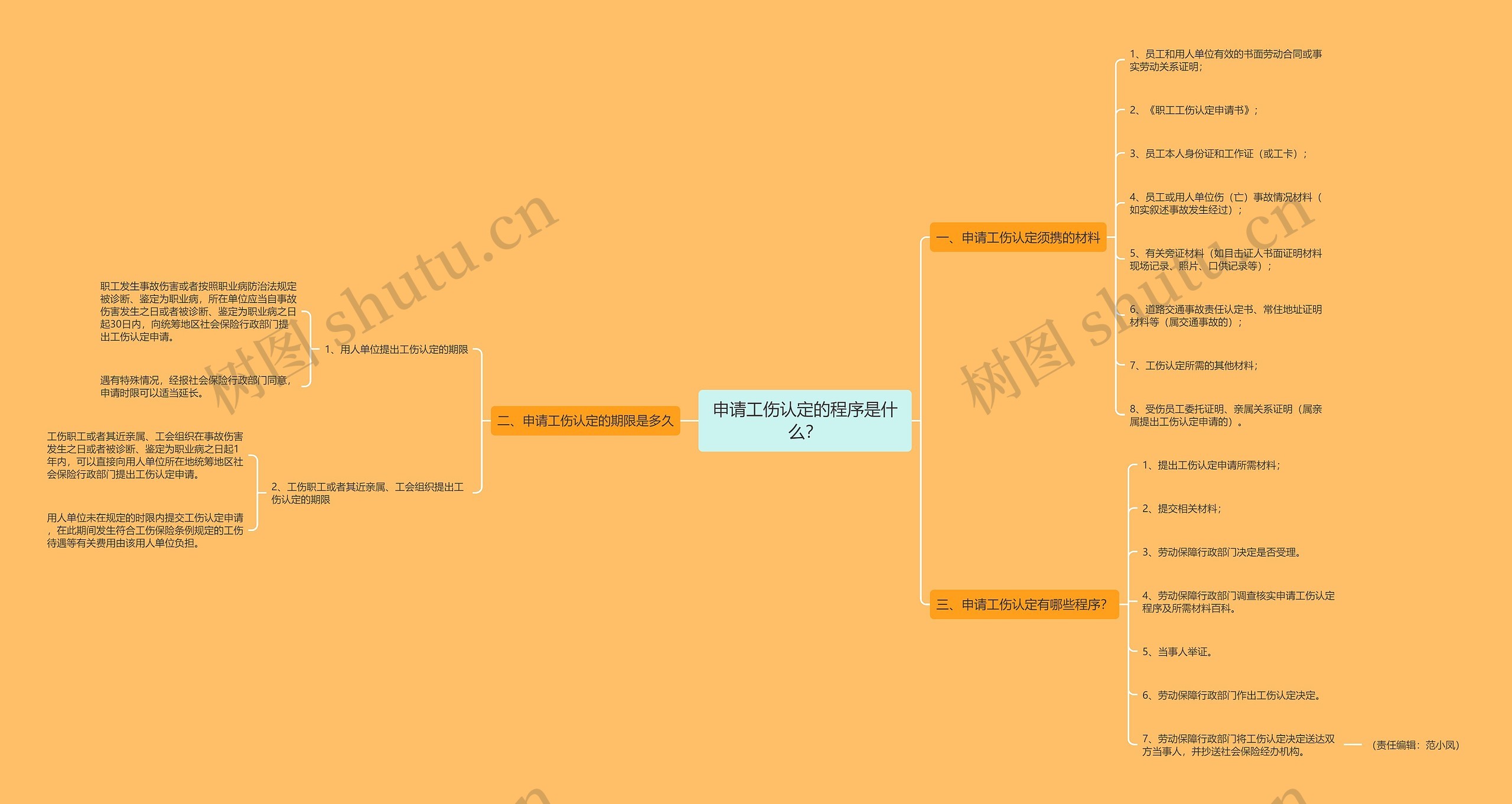Click the background color swatch orange area
This screenshot has width=1512, height=804.
point(200,100)
